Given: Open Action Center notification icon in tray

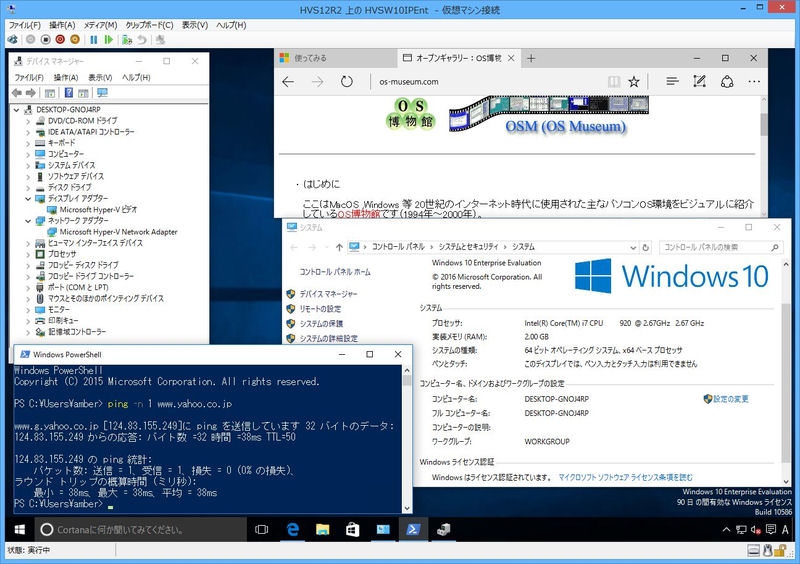Looking at the screenshot, I should (x=771, y=529).
